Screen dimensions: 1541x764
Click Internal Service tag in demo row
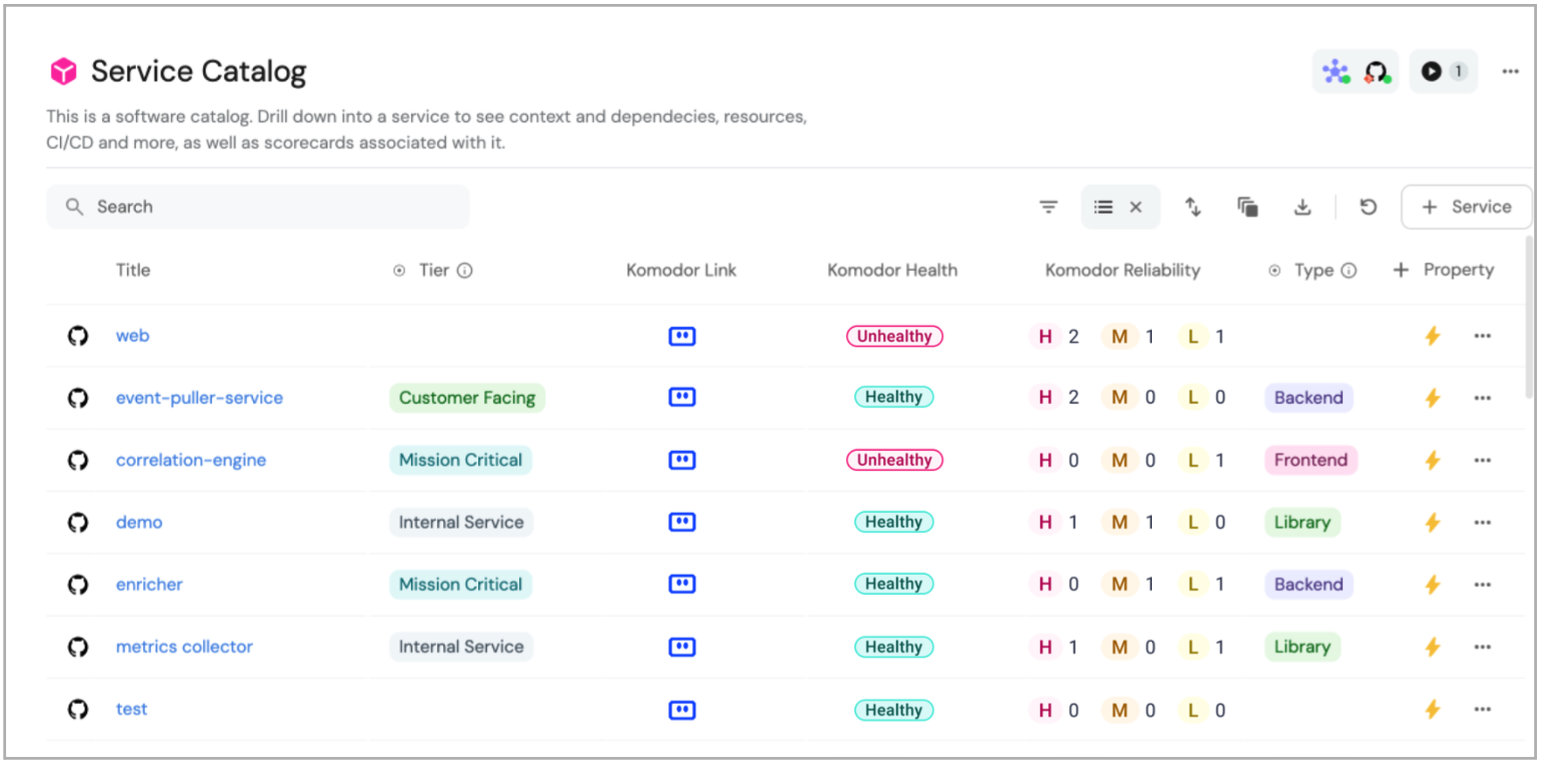pyautogui.click(x=461, y=522)
